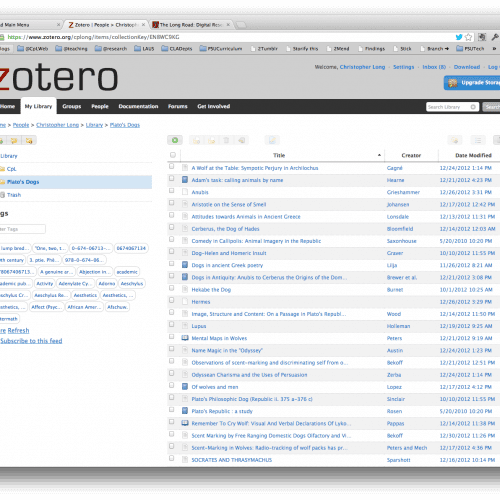Click the Trash bin icon in the collections list
The image size is (500, 500).
pyautogui.click(x=2, y=195)
